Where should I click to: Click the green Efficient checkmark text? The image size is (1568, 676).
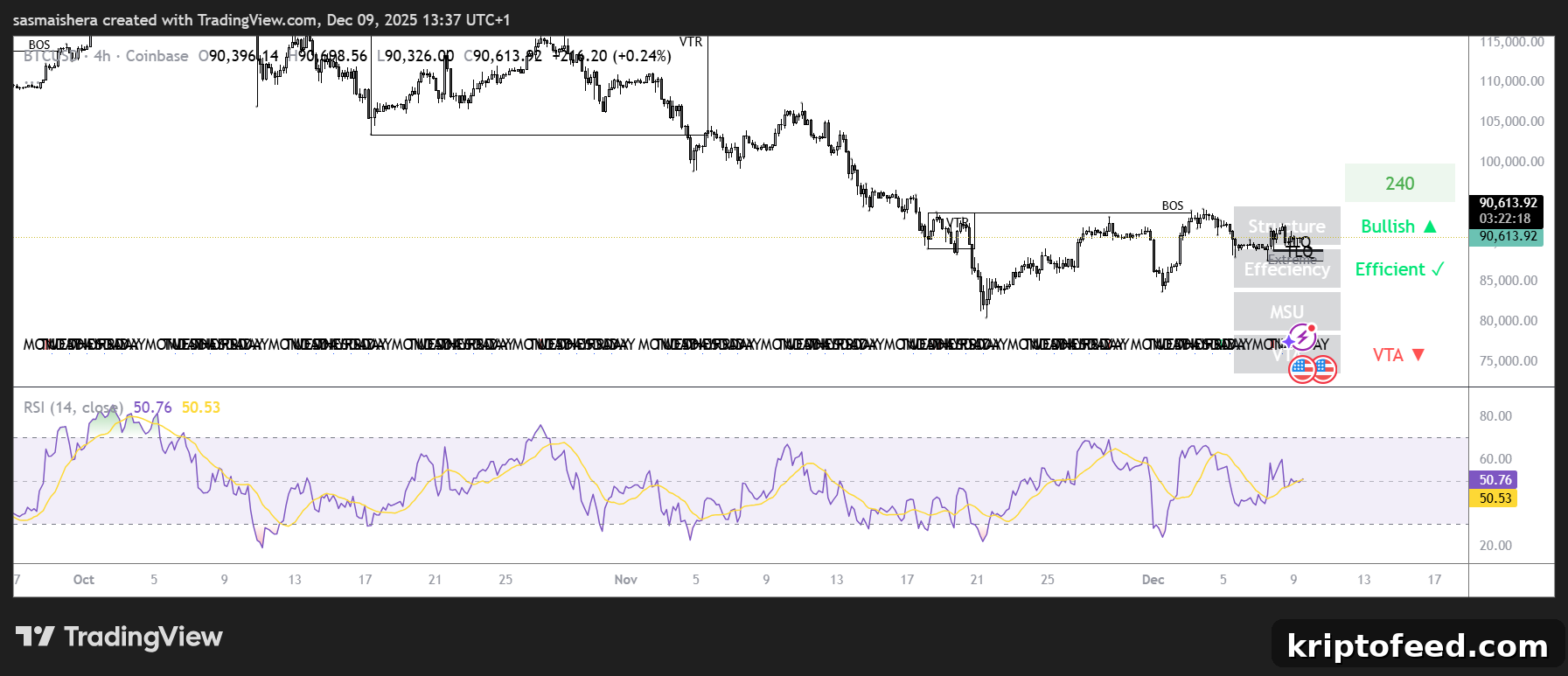point(1399,269)
